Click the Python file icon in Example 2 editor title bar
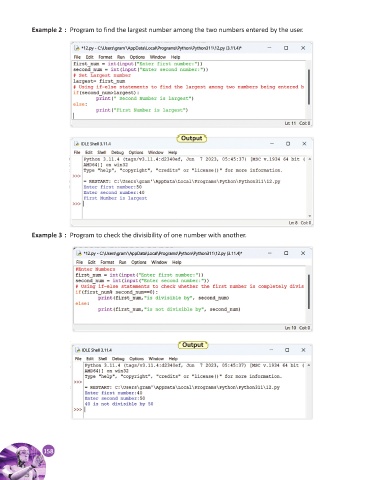This screenshot has width=373, height=480. tap(77, 48)
